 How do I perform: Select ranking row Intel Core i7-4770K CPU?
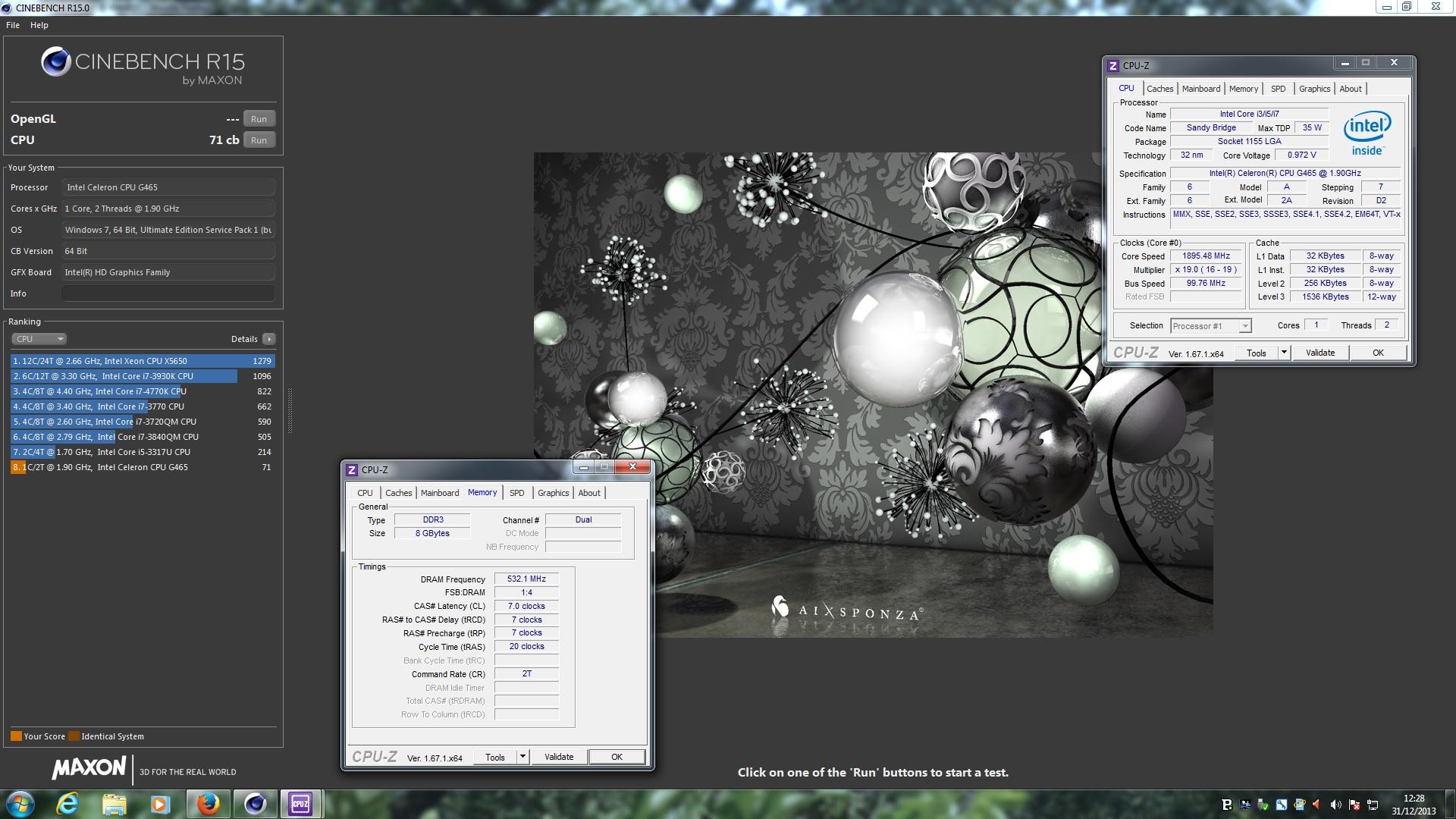coord(143,391)
